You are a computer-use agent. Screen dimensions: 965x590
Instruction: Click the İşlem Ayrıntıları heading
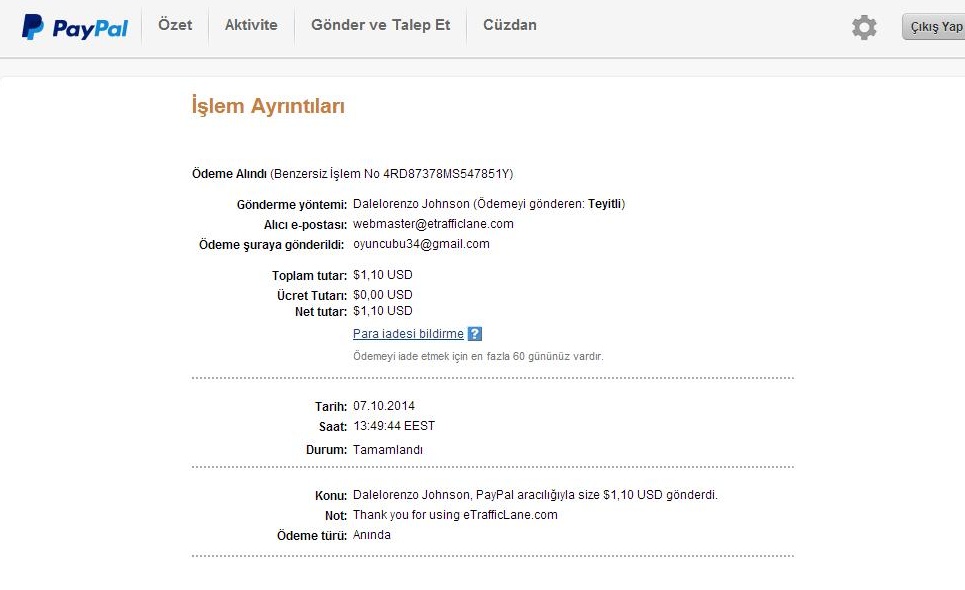click(x=268, y=106)
